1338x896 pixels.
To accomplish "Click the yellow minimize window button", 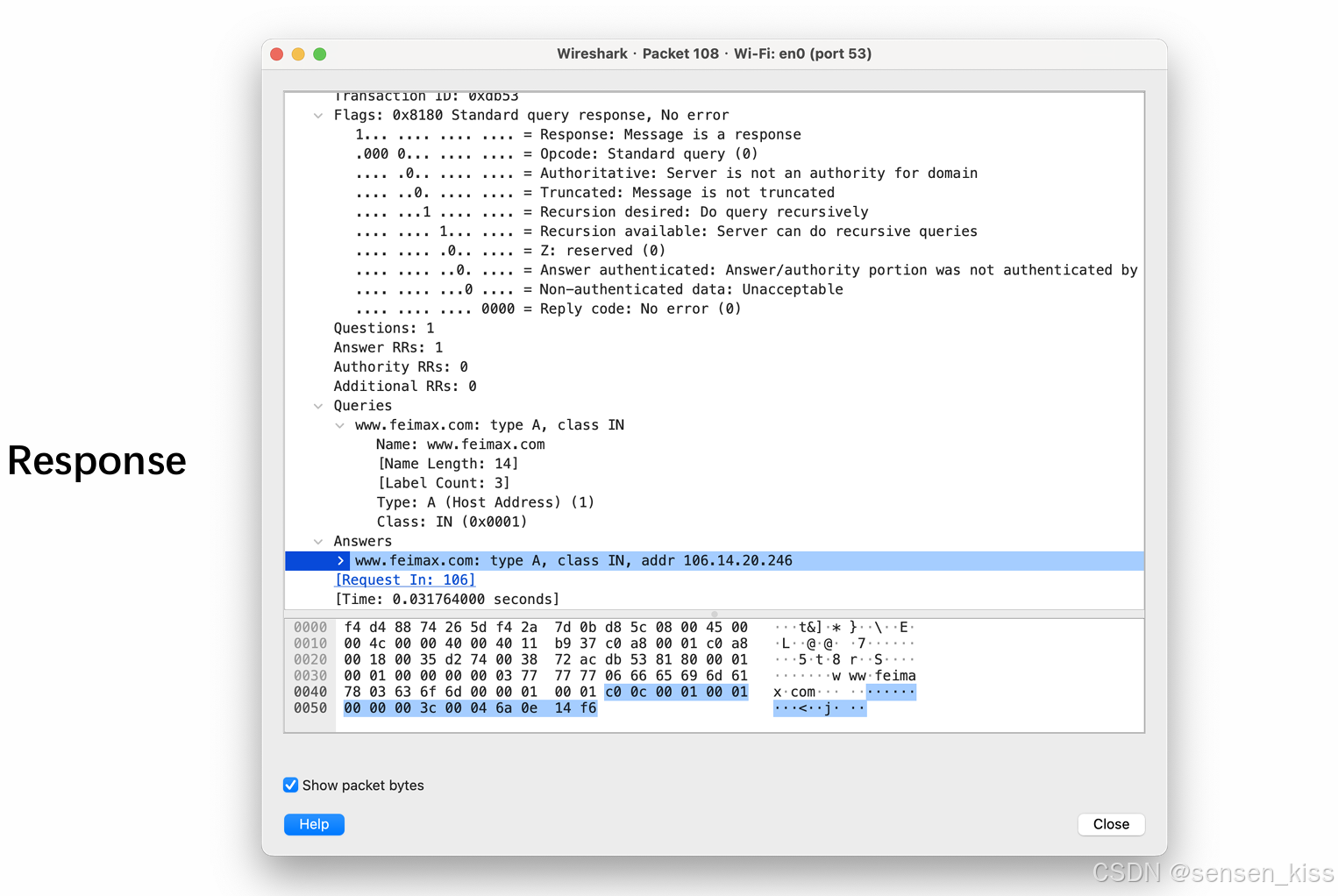I will (x=298, y=54).
